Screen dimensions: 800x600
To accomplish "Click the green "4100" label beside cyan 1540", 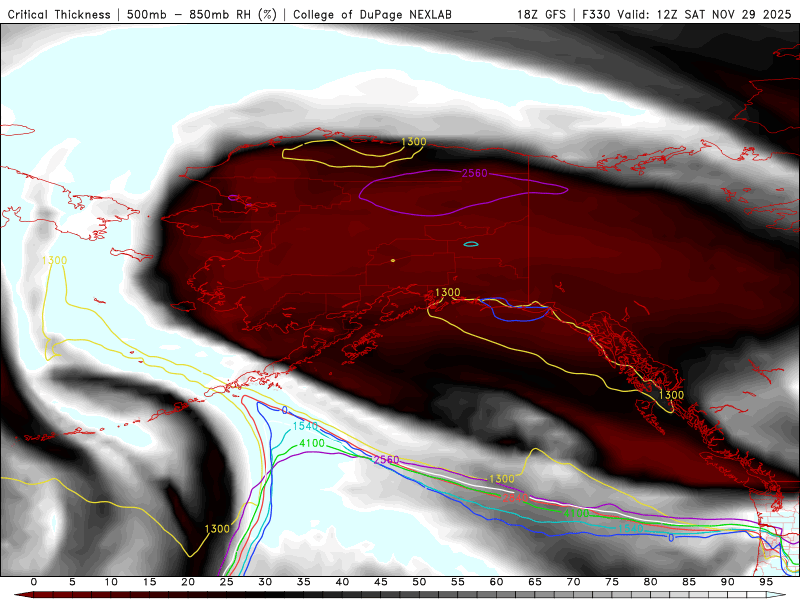I will click(312, 443).
